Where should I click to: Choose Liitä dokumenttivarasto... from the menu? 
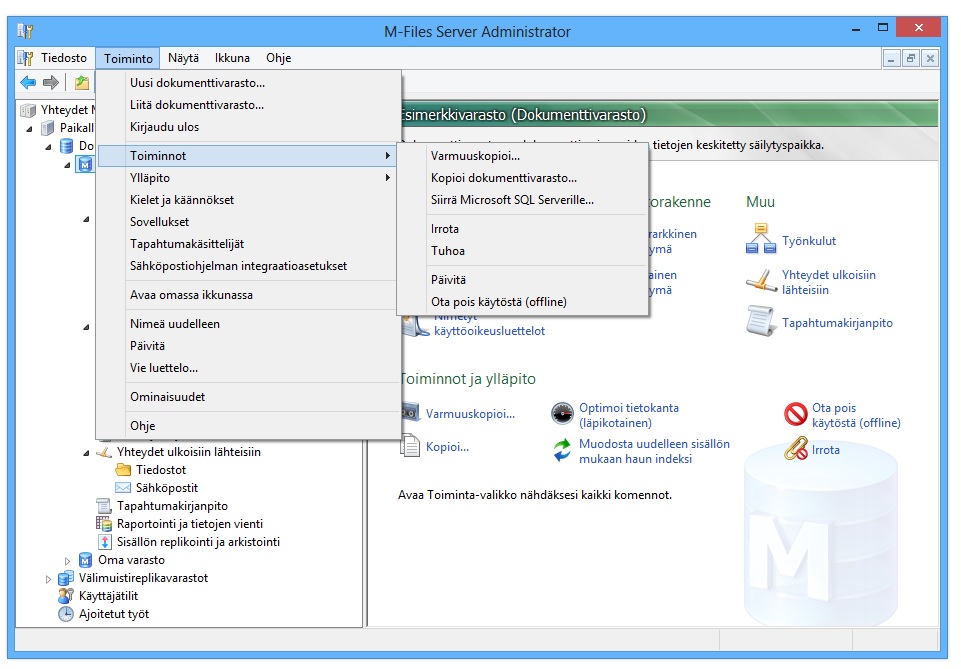248,105
